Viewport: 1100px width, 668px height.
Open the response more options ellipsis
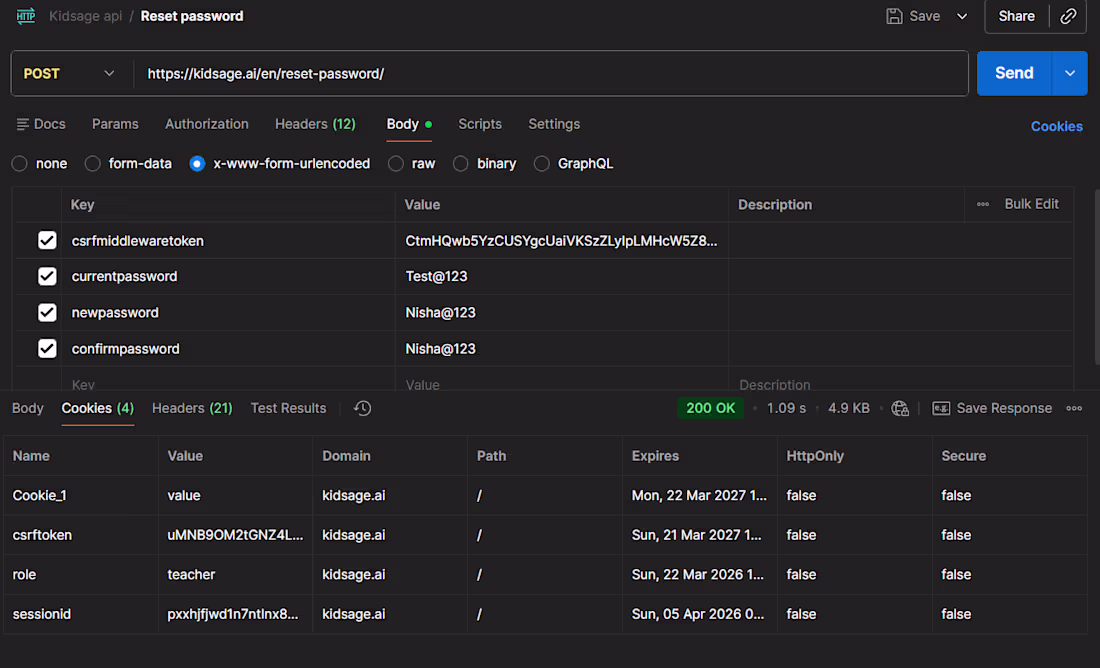tap(1074, 408)
